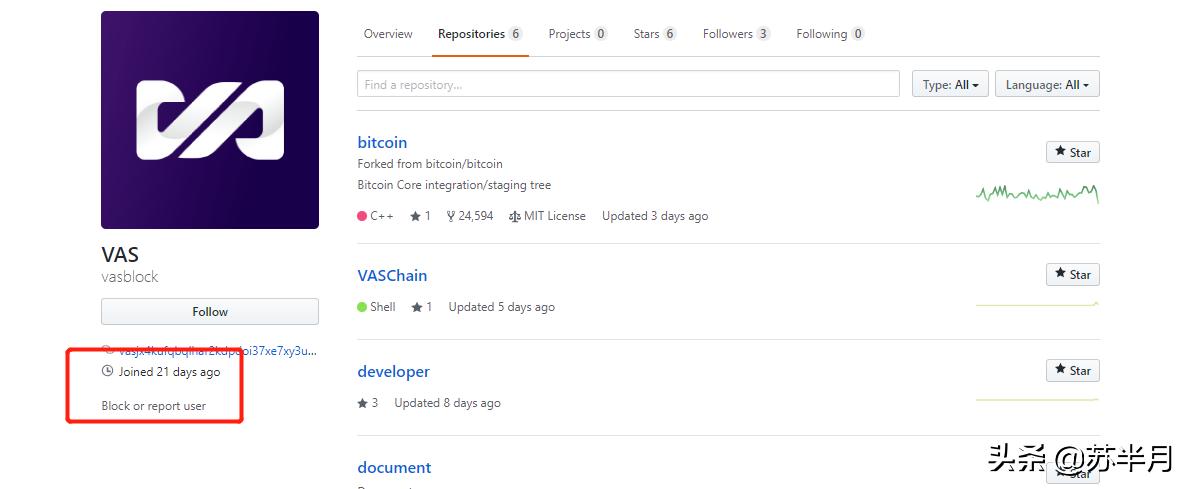Screen dimensions: 1191x489
Task: Star the developer repository
Action: [x=1072, y=370]
